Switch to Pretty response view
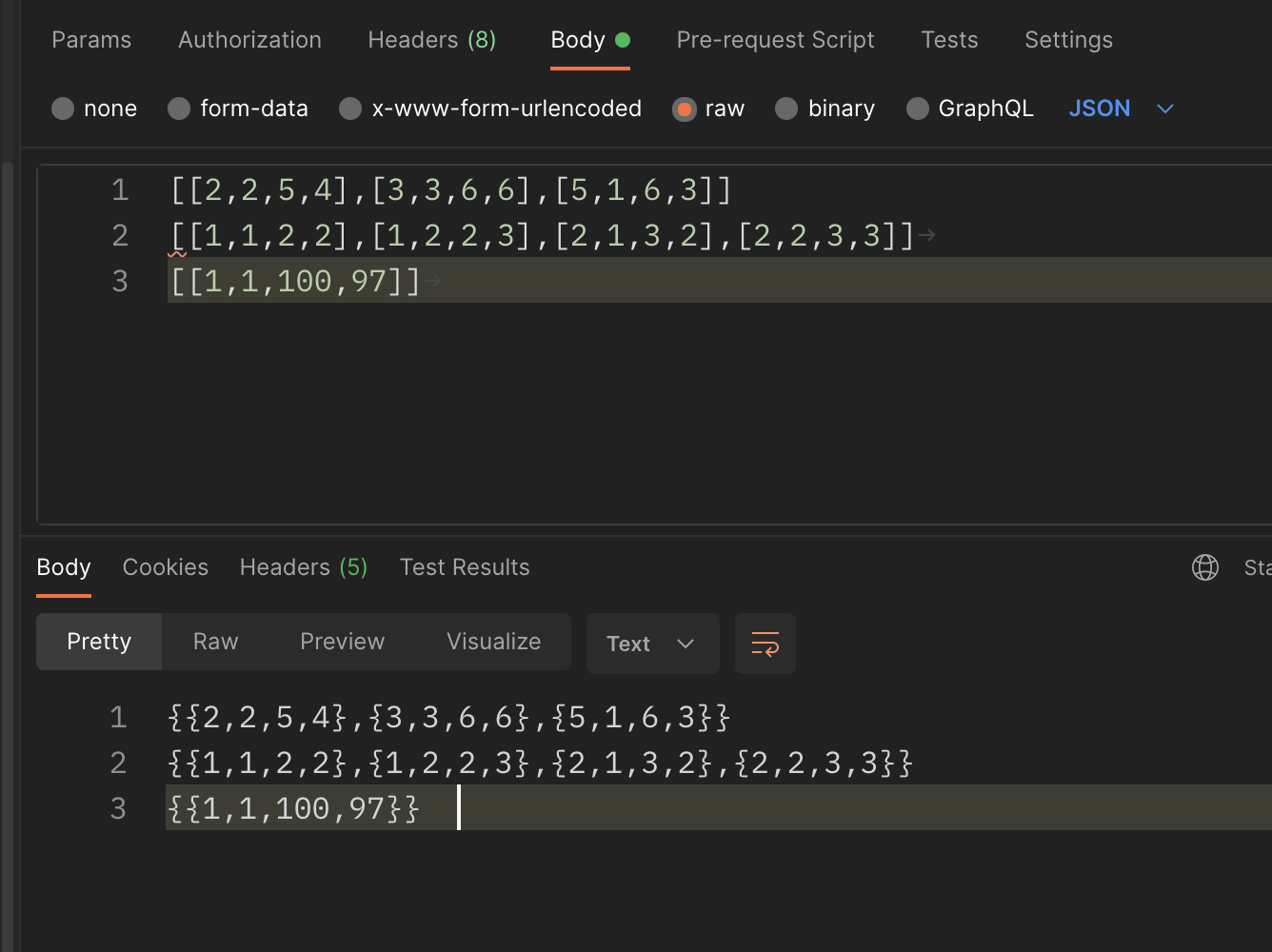Viewport: 1272px width, 952px height. tap(99, 642)
